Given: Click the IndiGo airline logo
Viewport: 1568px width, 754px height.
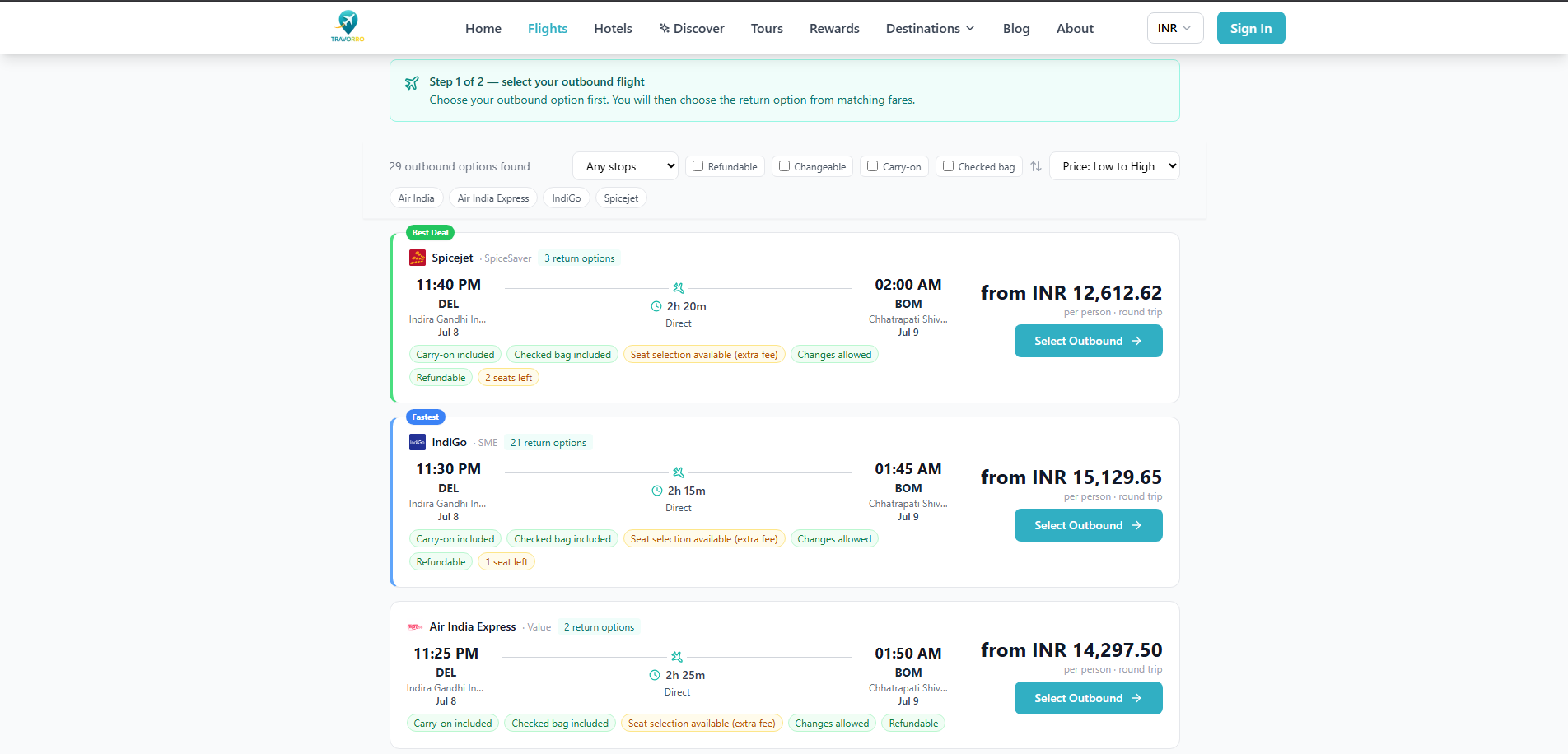Looking at the screenshot, I should (418, 442).
